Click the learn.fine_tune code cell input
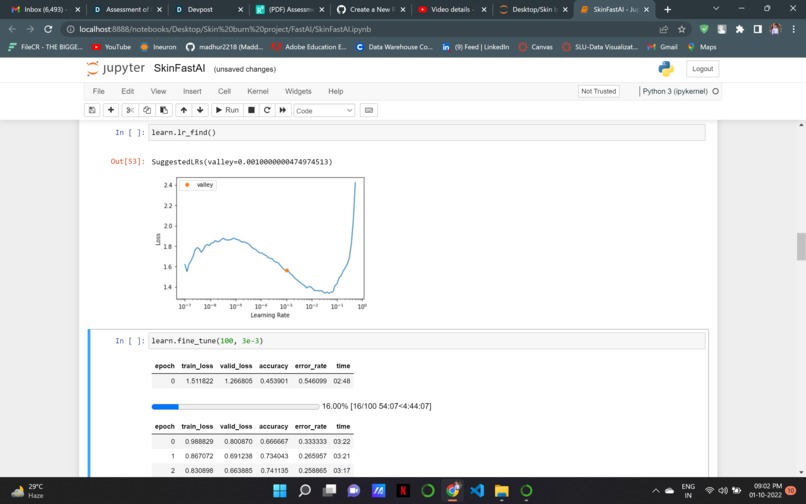Image resolution: width=806 pixels, height=504 pixels. pyautogui.click(x=427, y=340)
